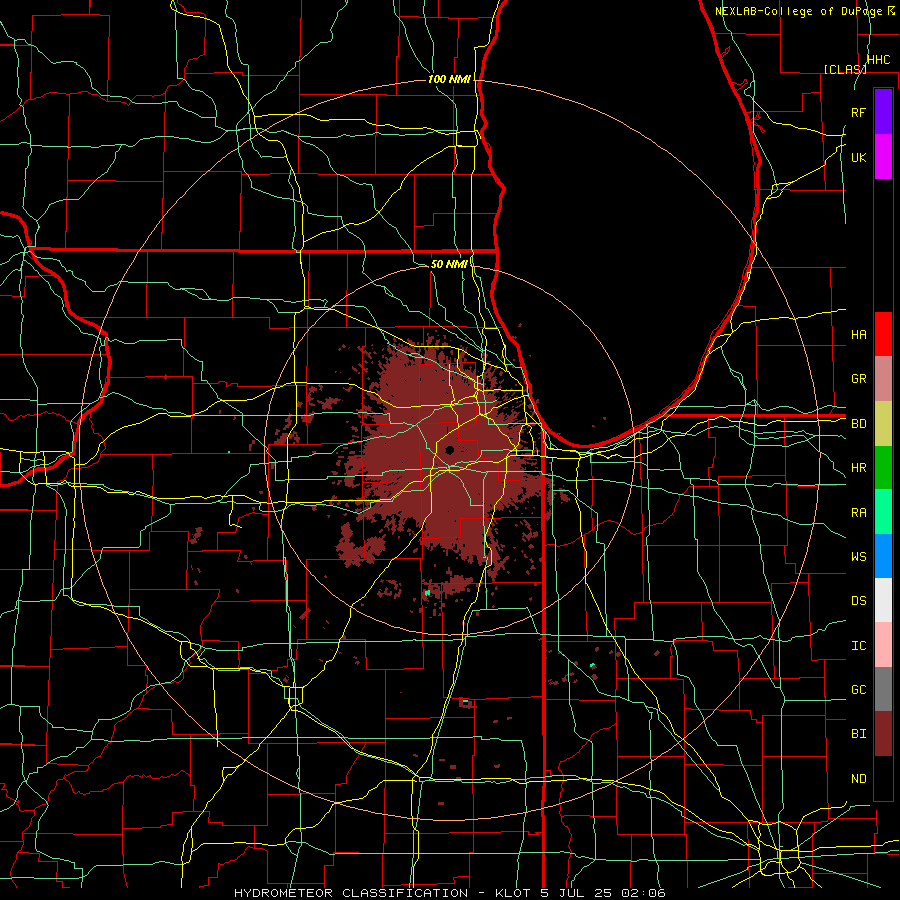Click the [CLAS] units label
The width and height of the screenshot is (900, 900).
tap(845, 69)
